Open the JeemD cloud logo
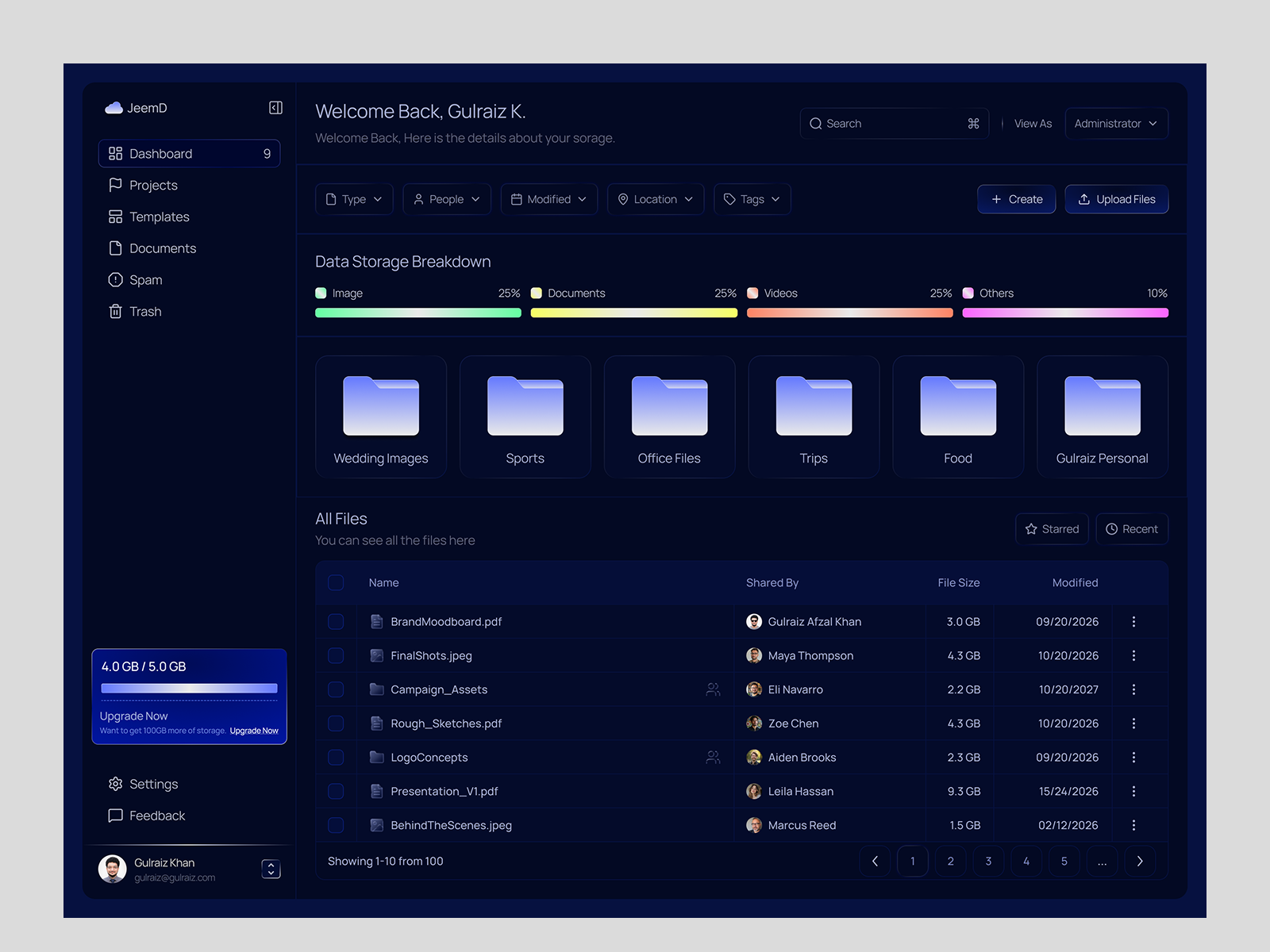Viewport: 1270px width, 952px height. [x=114, y=107]
